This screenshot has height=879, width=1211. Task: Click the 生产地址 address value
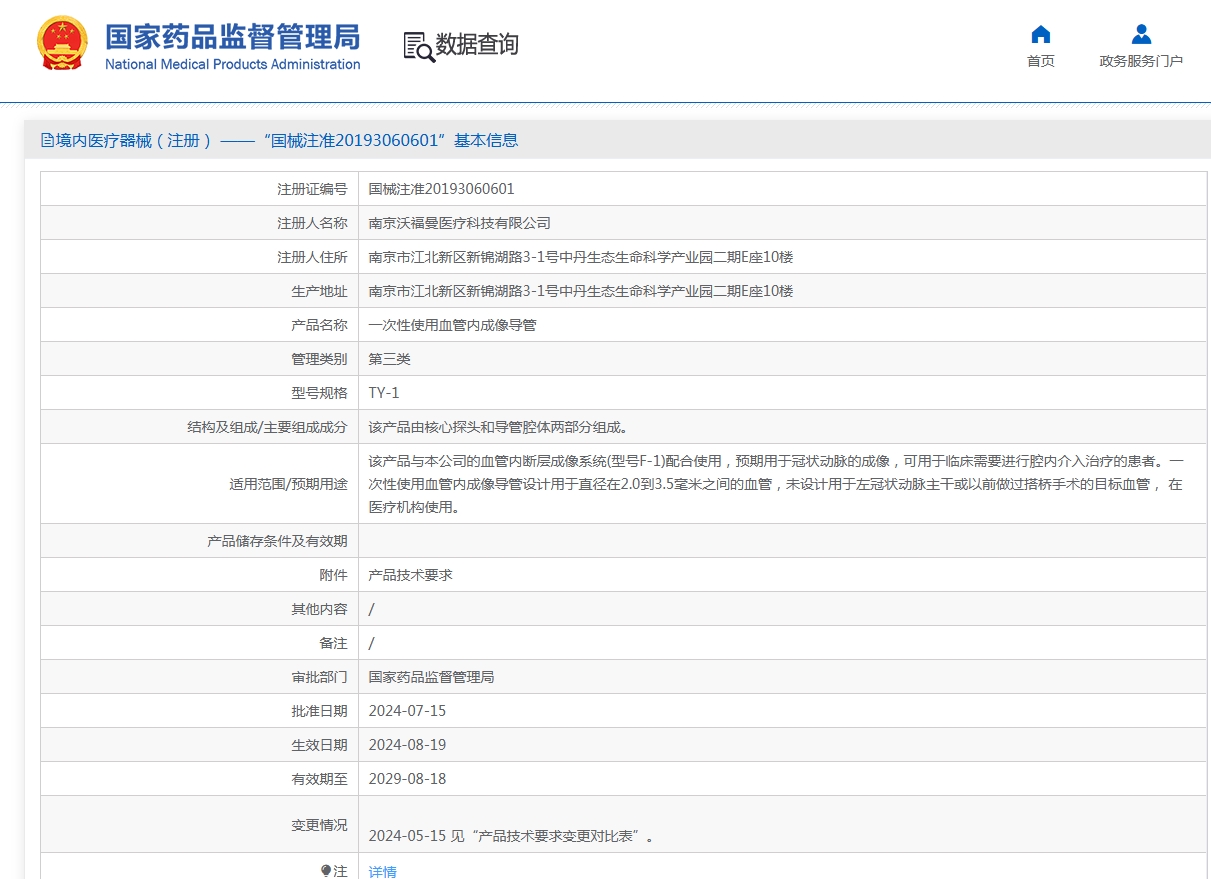coord(581,291)
